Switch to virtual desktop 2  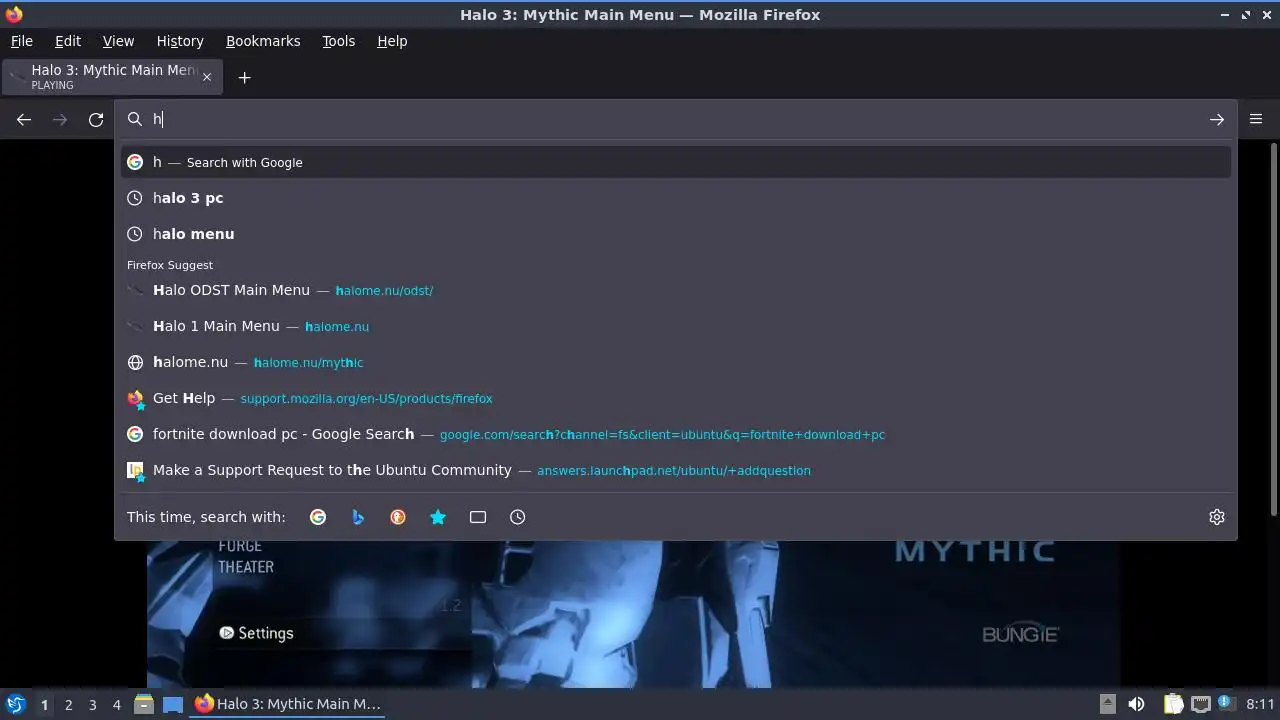[x=68, y=705]
